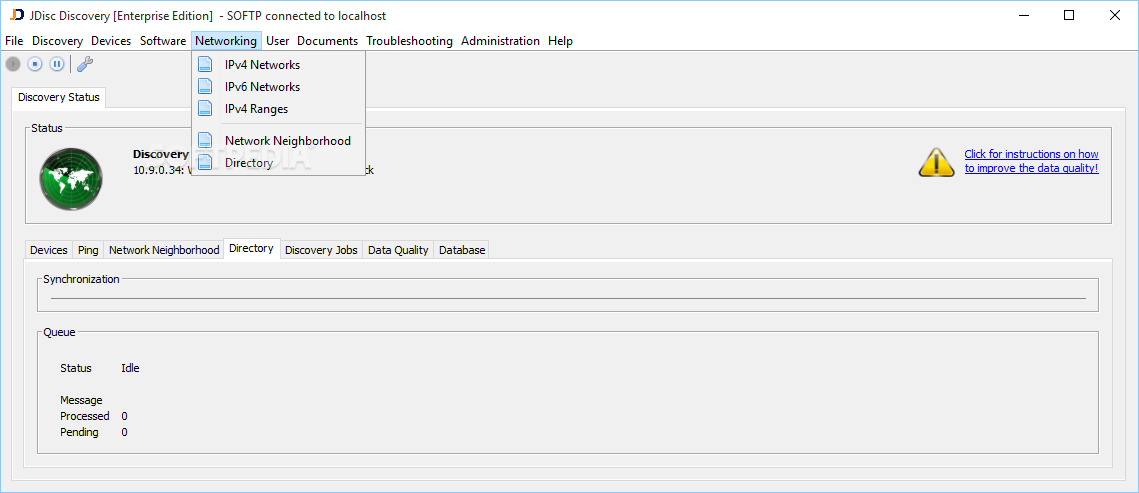This screenshot has height=493, width=1139.
Task: Switch to the Devices tab
Action: point(49,250)
